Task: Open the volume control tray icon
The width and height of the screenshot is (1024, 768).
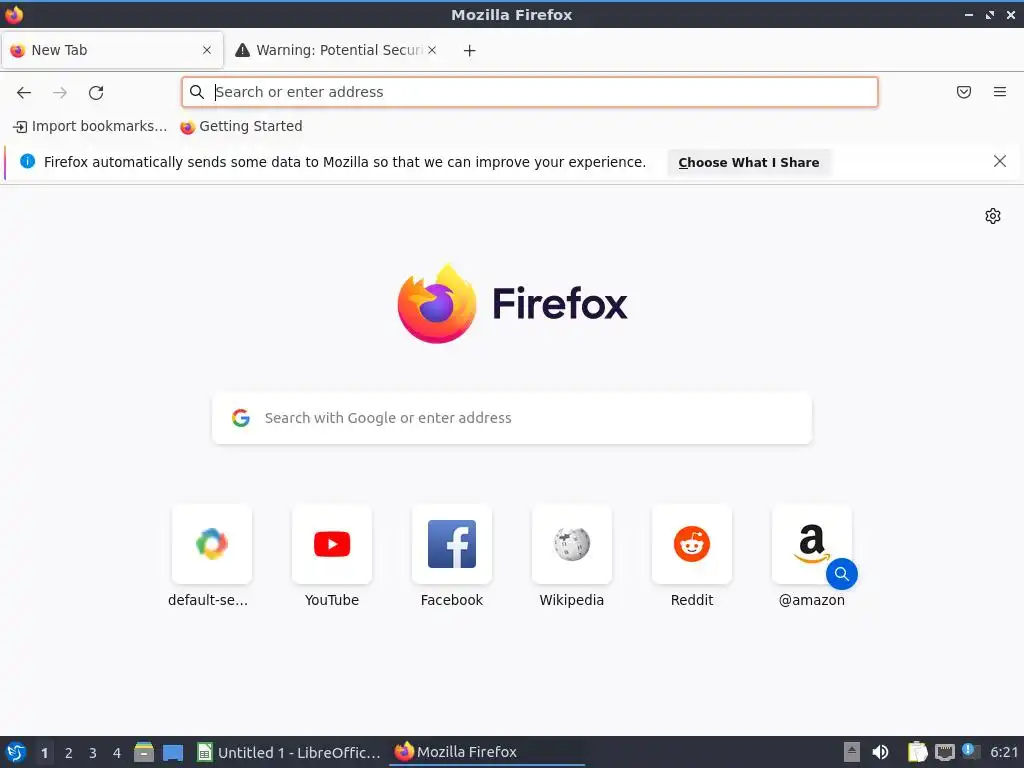Action: [880, 752]
